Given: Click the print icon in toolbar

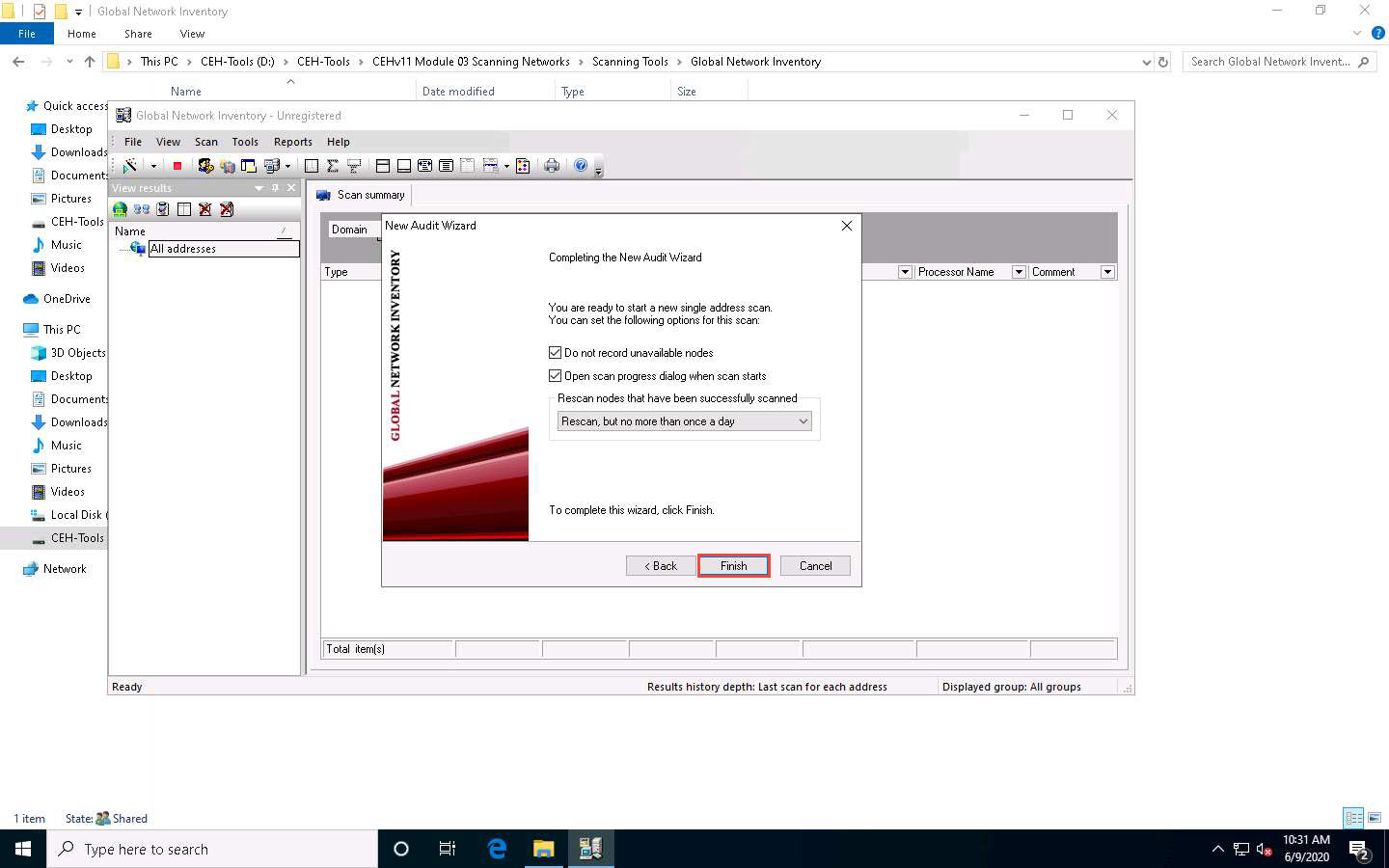Looking at the screenshot, I should (552, 166).
